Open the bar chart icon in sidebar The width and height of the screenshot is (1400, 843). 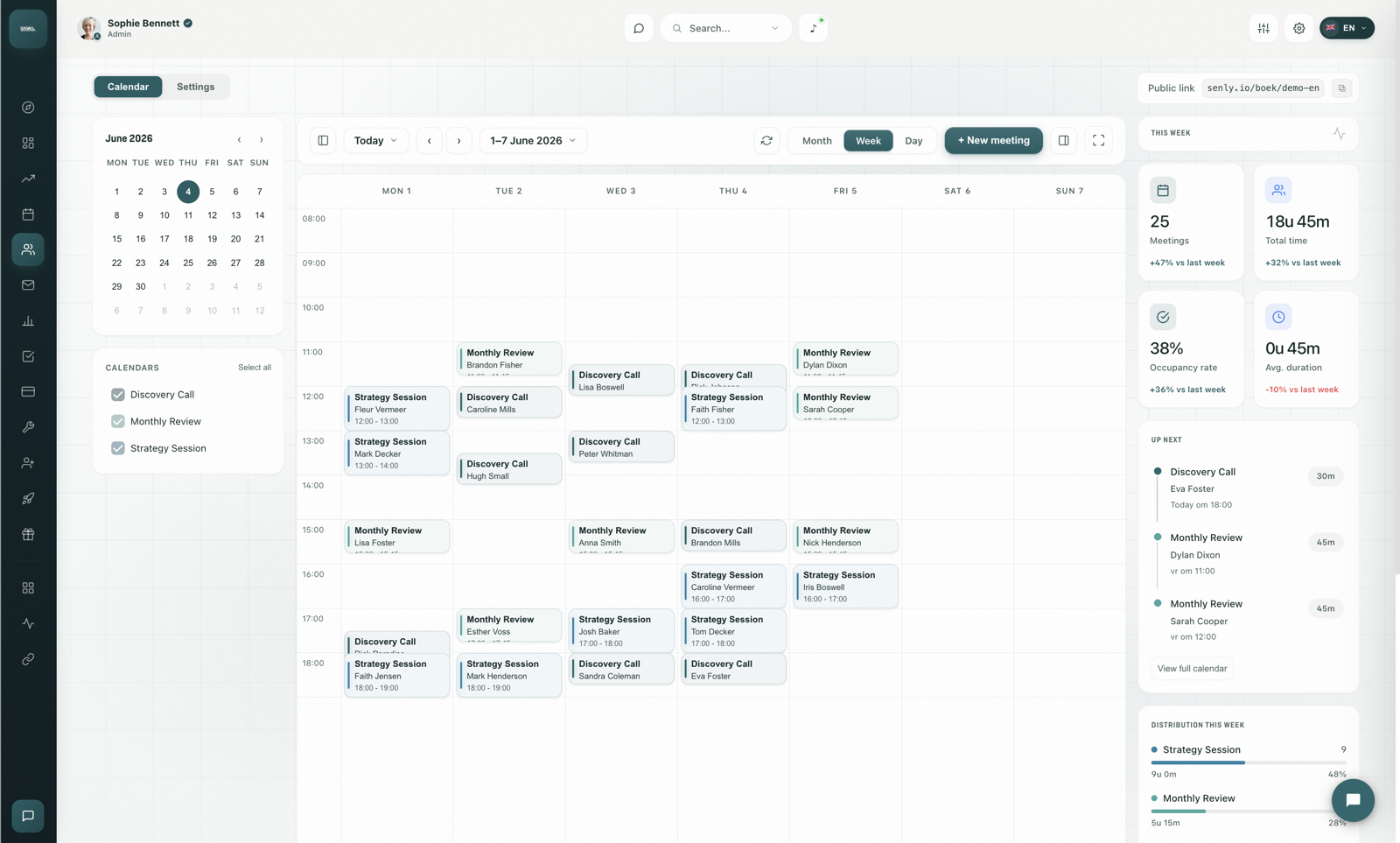point(28,321)
